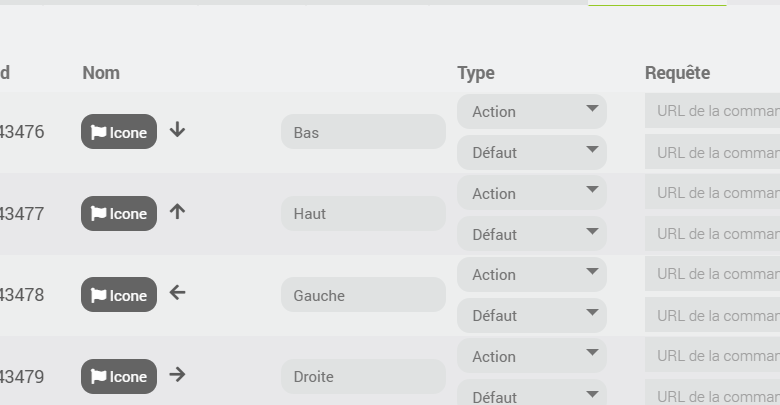Open icon picker for the Bas command

pyautogui.click(x=119, y=131)
